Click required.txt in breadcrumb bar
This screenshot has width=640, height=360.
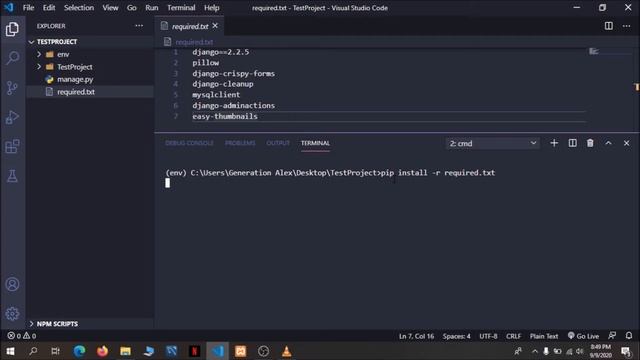tap(194, 42)
